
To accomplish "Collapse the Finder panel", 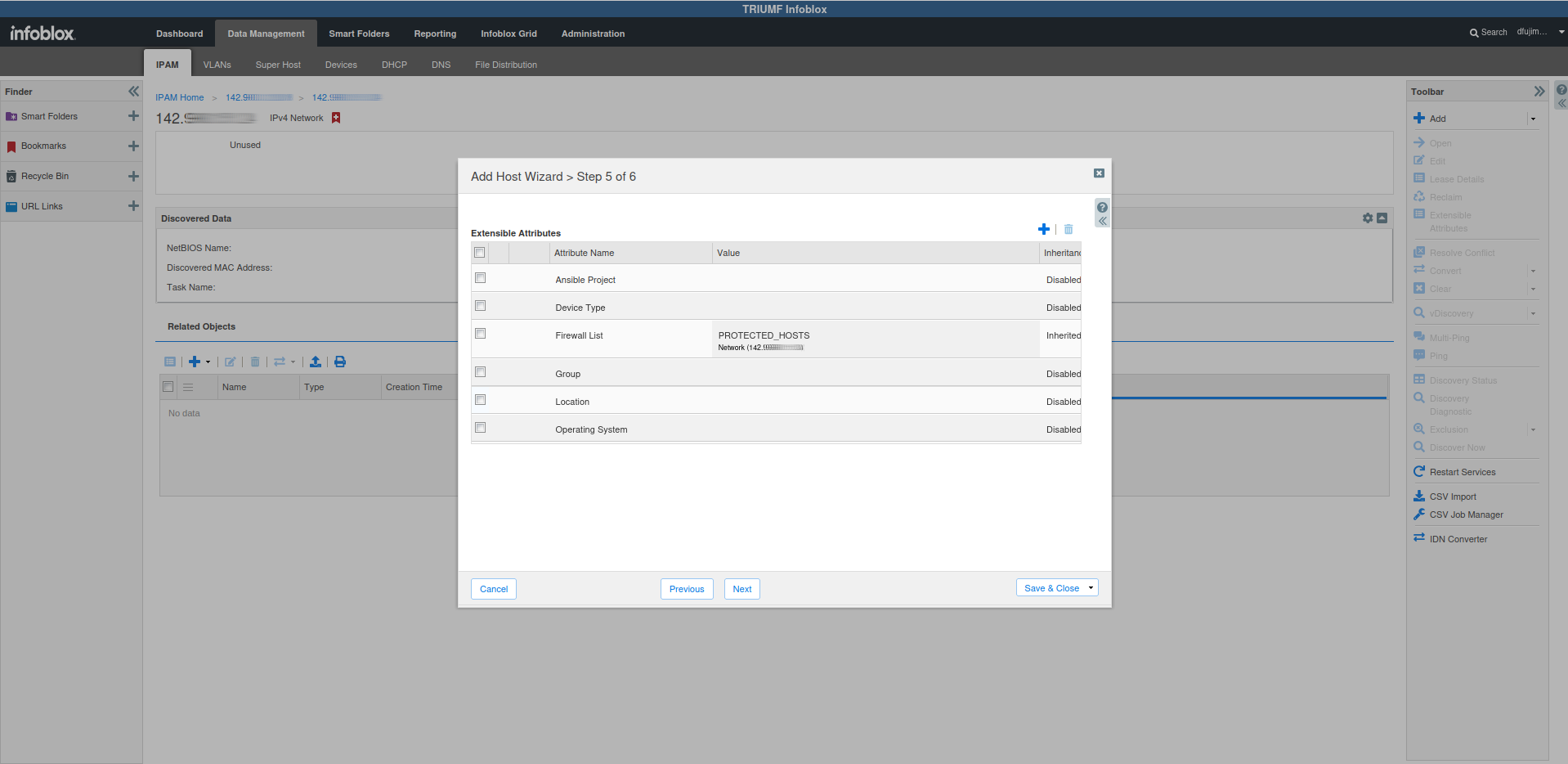I will (x=133, y=92).
